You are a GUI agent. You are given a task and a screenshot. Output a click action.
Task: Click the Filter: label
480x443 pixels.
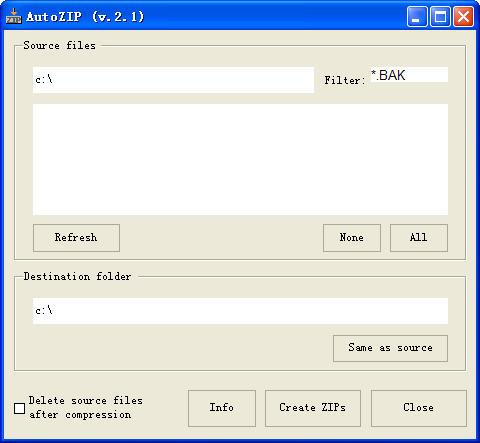pos(345,80)
